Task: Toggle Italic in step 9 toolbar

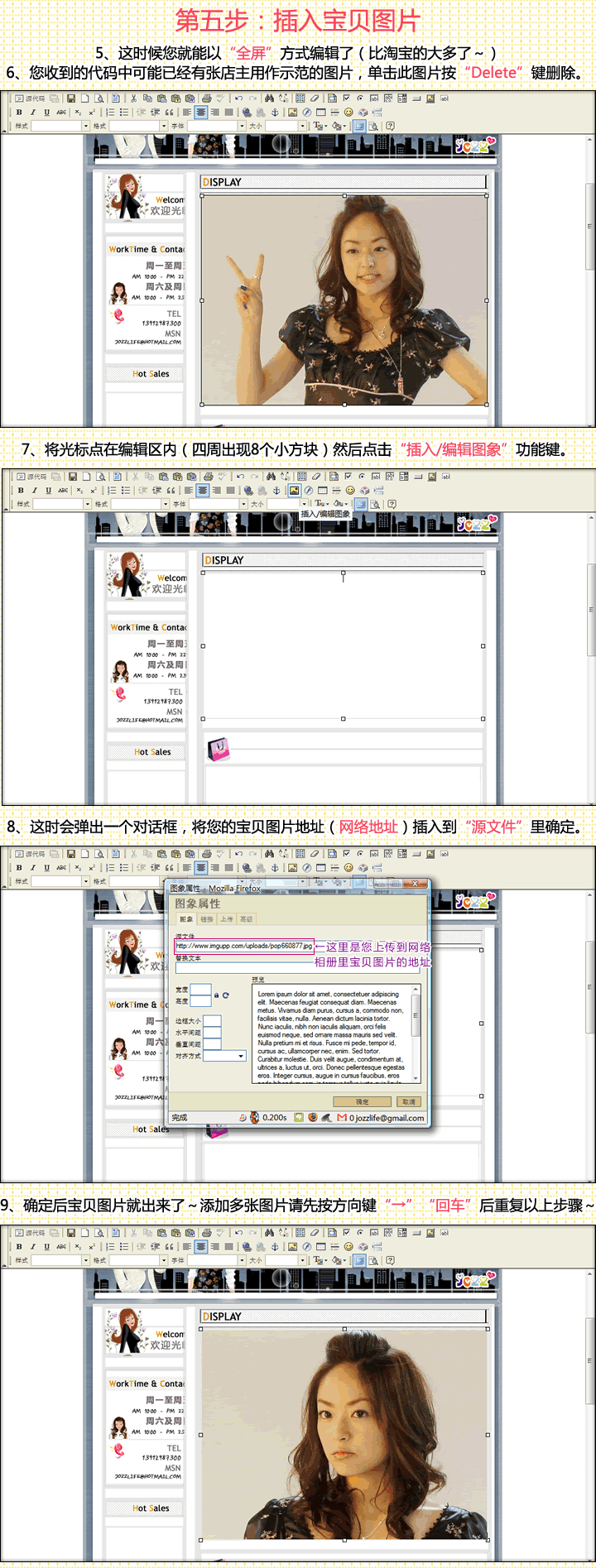Action: (x=33, y=1246)
